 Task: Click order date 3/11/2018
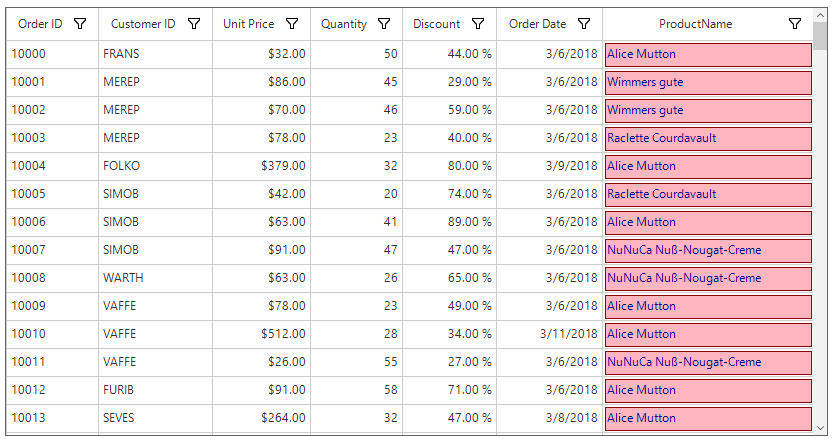[550, 334]
